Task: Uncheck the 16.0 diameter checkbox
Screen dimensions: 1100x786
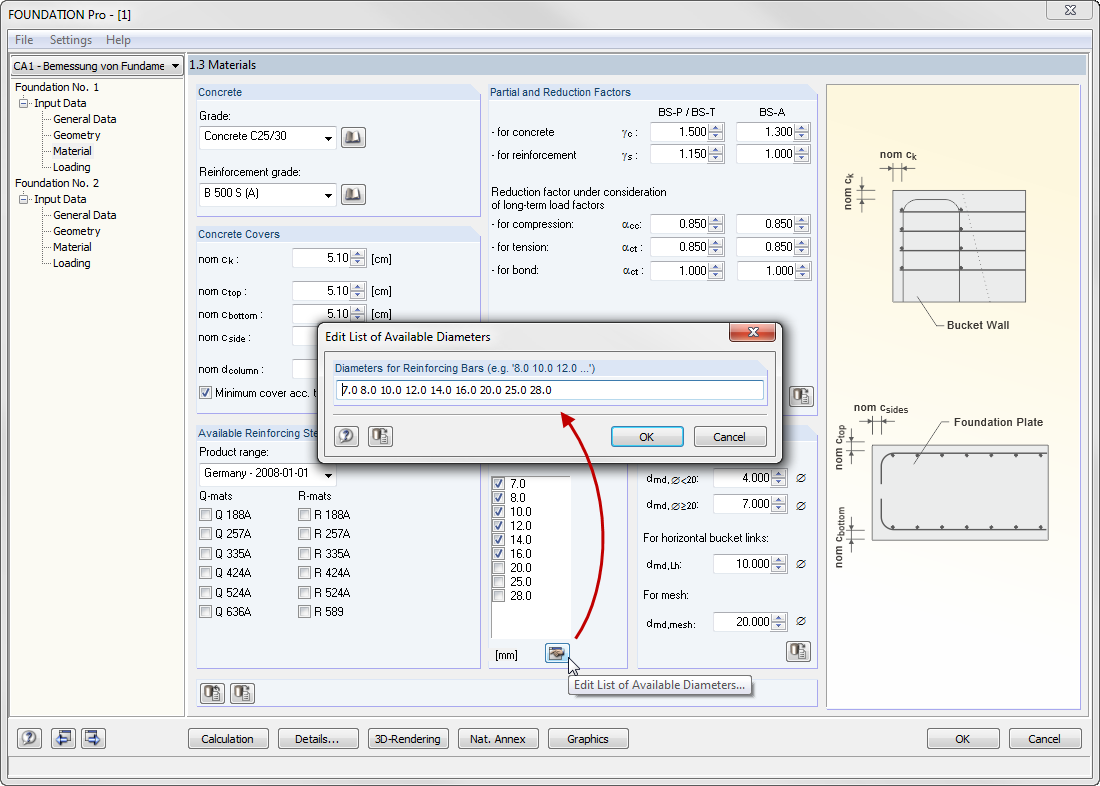Action: point(499,554)
